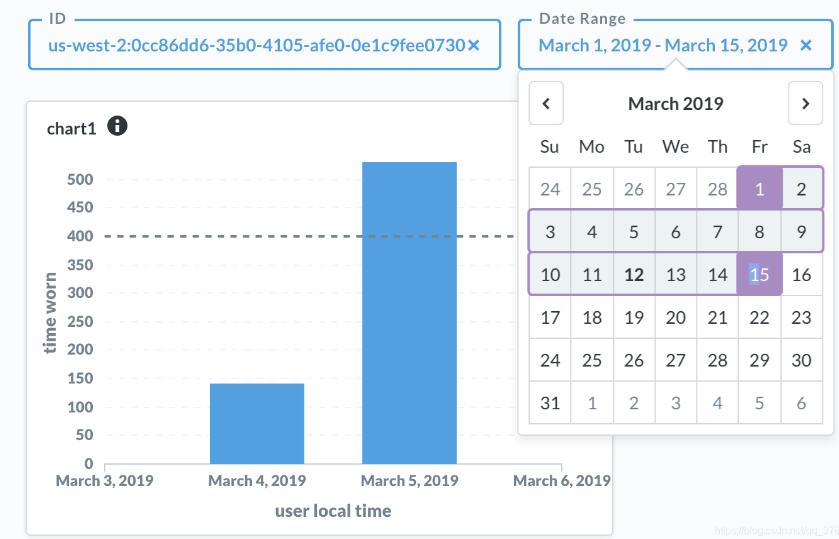This screenshot has width=839, height=539.
Task: Choose March 16 in the calendar
Action: pyautogui.click(x=801, y=275)
